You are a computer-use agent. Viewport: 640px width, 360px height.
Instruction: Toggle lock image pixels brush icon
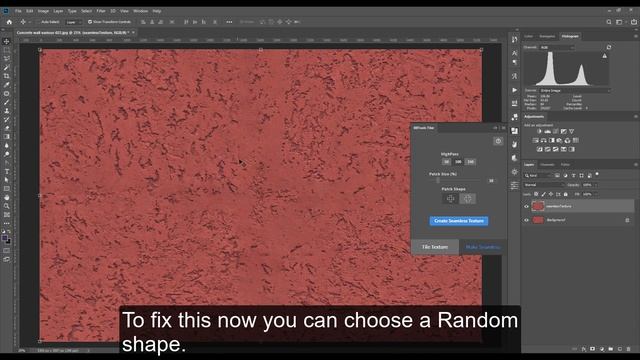point(543,194)
